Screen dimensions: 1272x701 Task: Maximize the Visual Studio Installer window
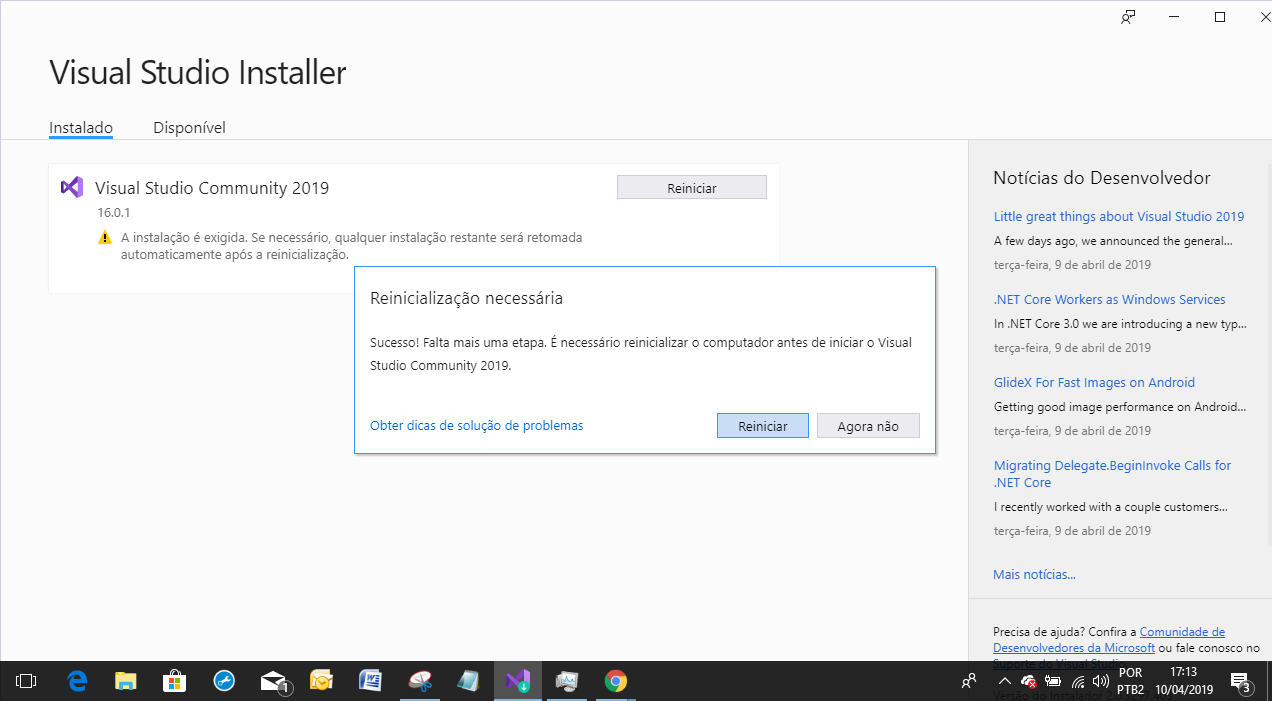point(1220,17)
